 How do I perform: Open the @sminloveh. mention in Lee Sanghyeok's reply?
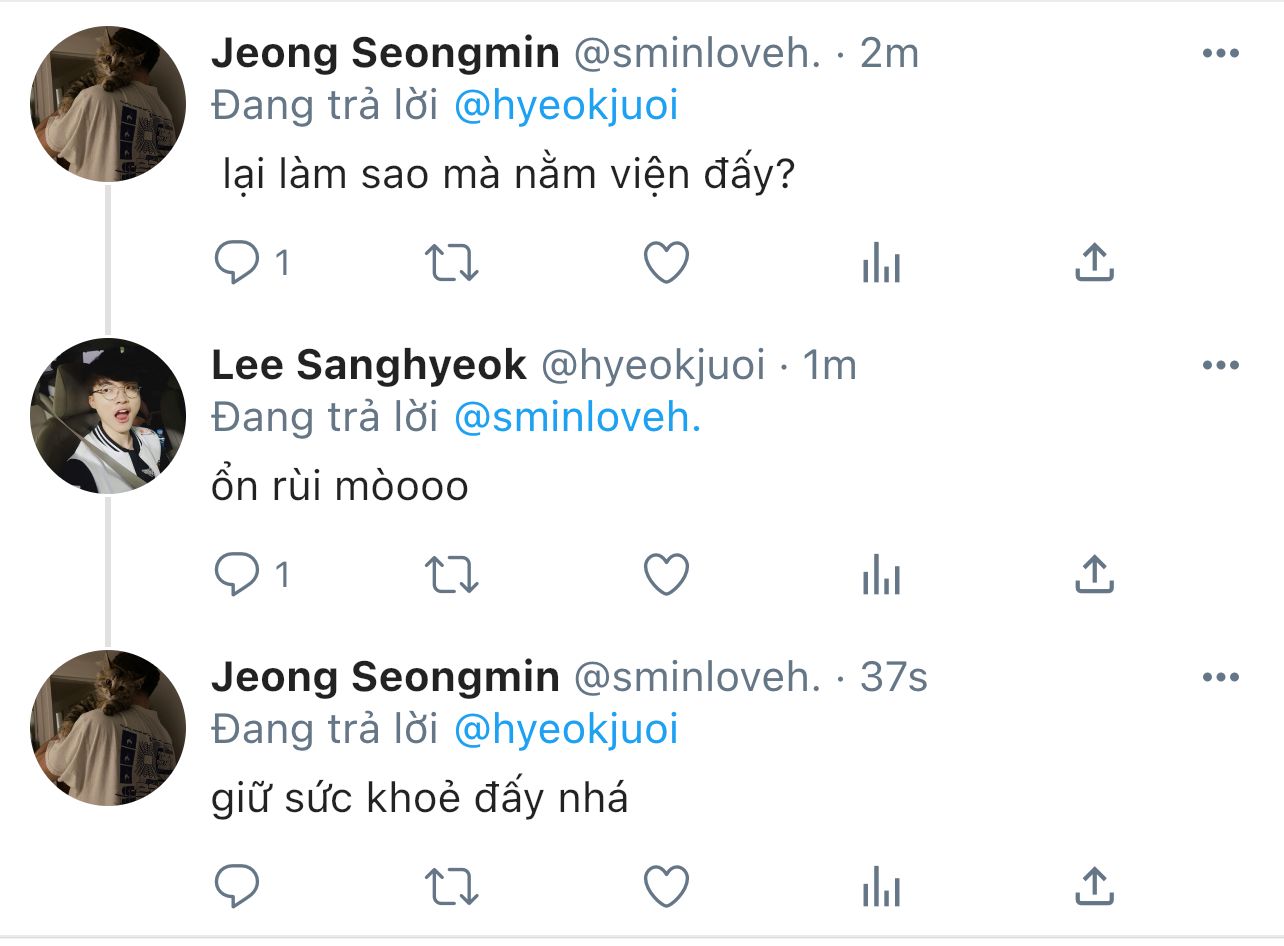(x=577, y=418)
